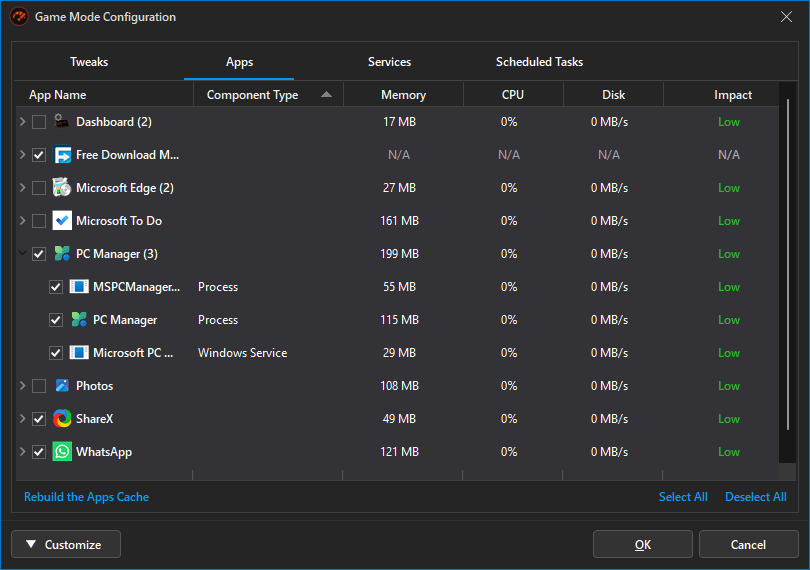The height and width of the screenshot is (570, 810).
Task: Uncheck the WhatsApp checkbox
Action: coord(39,452)
